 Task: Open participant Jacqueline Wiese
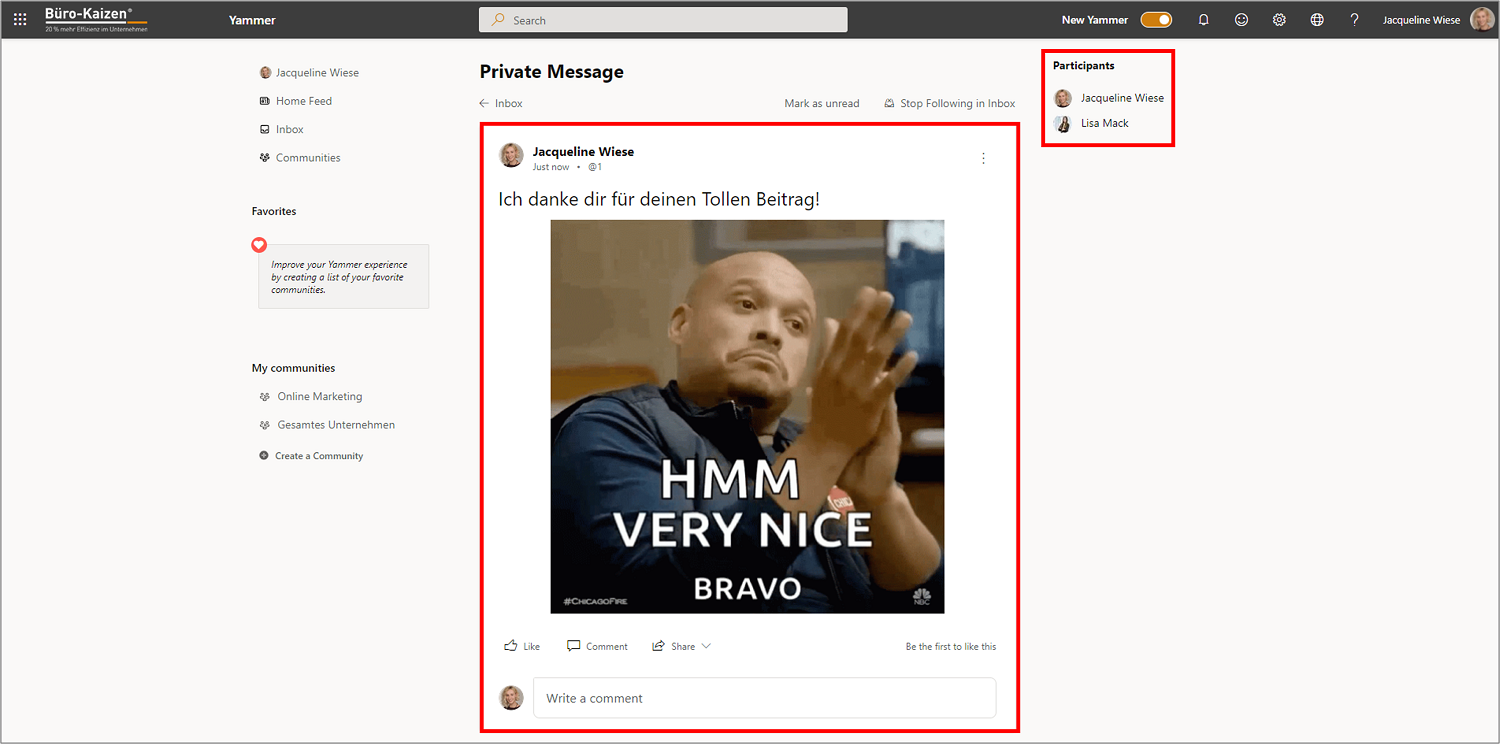point(1122,98)
